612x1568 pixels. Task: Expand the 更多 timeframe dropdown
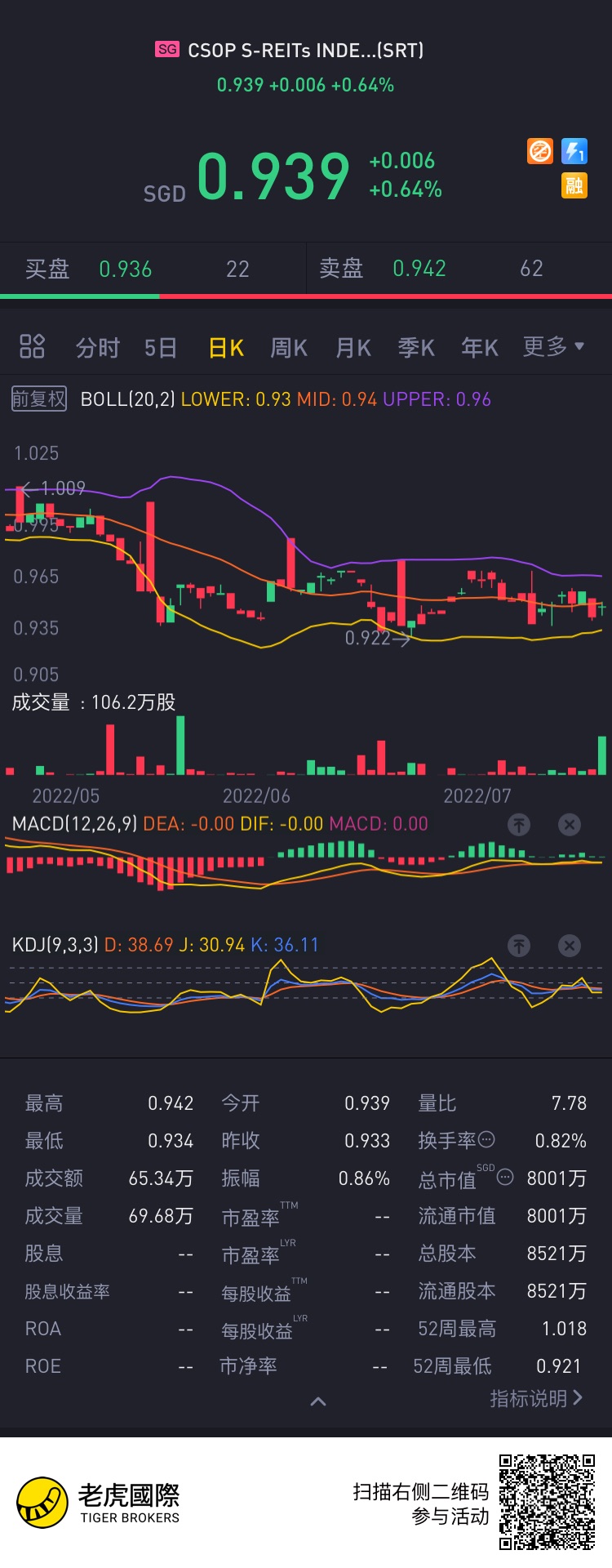pos(554,346)
